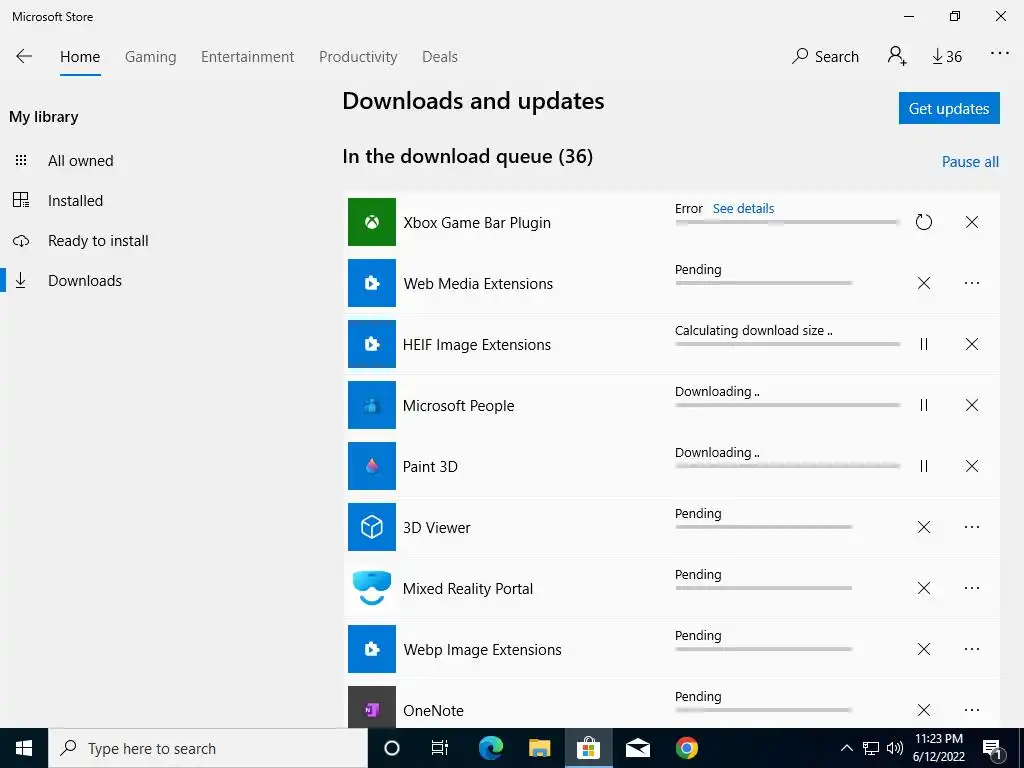
Task: Open the notification center icon
Action: [x=993, y=749]
